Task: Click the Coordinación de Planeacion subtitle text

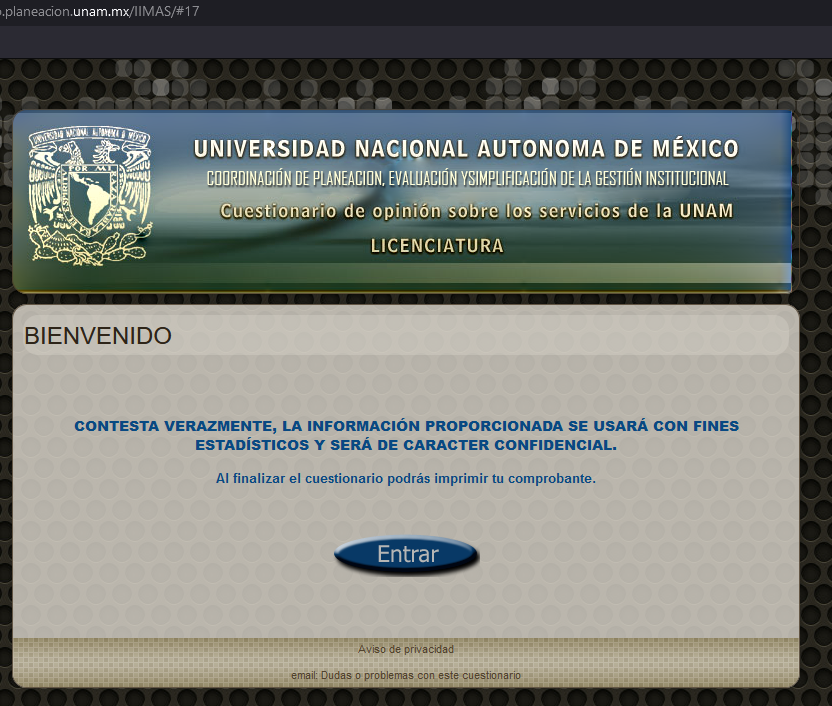Action: pos(467,180)
